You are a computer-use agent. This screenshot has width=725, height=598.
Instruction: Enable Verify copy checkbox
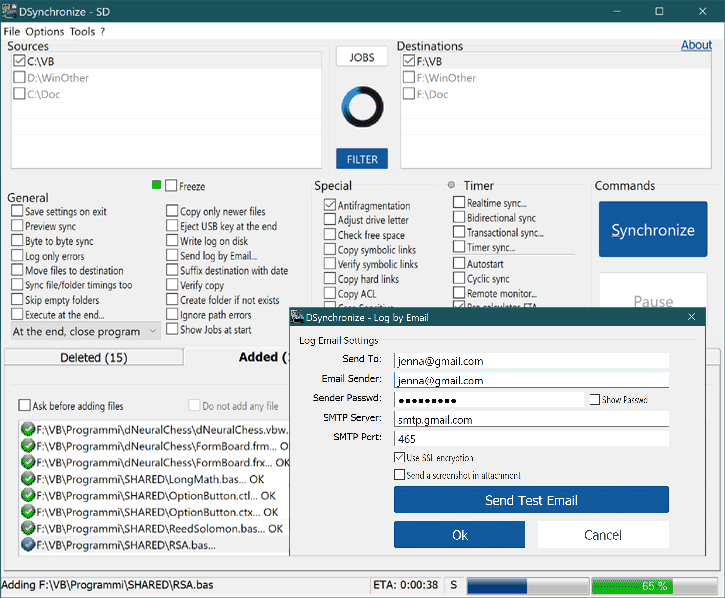[x=172, y=284]
